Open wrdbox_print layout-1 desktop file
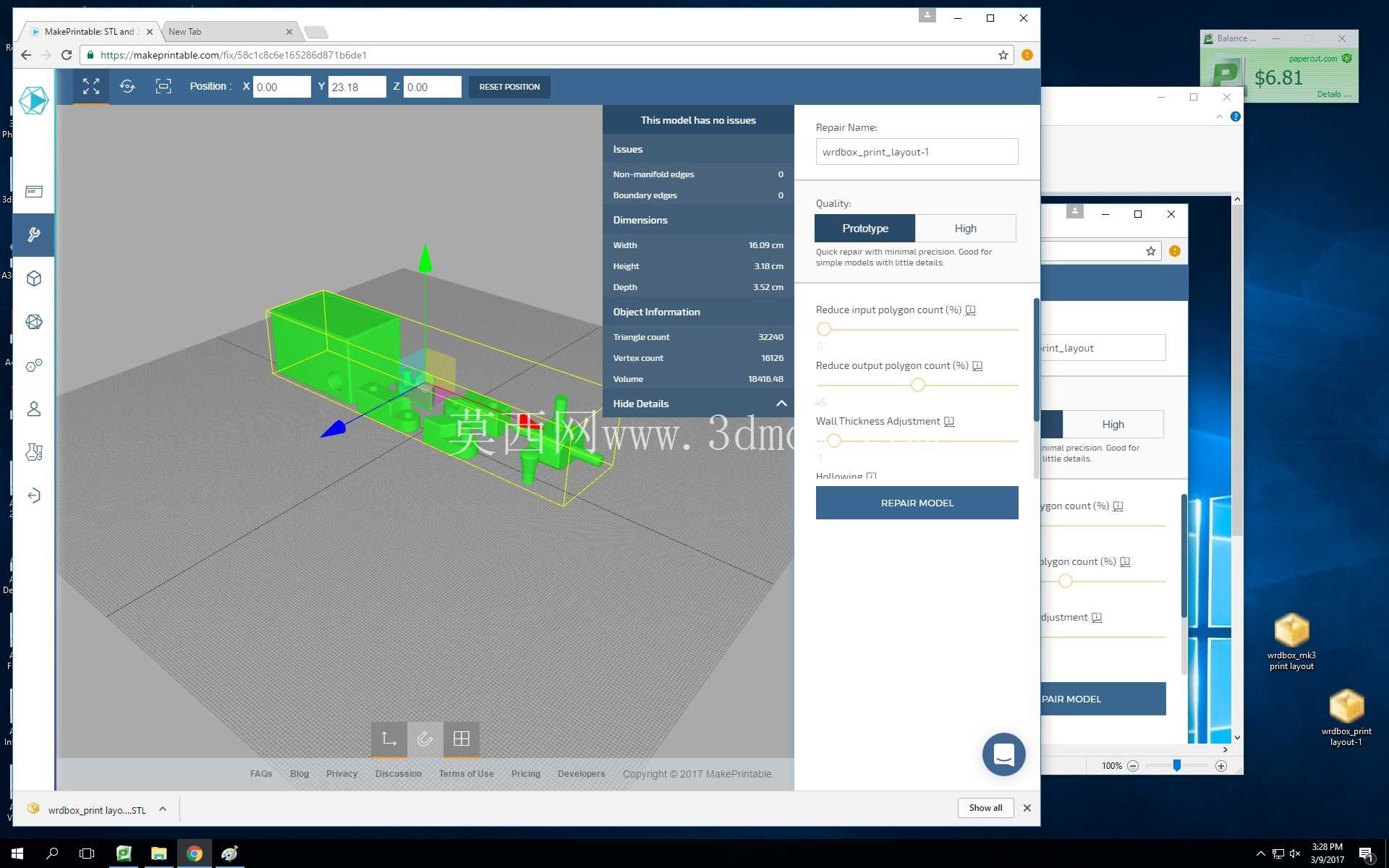Image resolution: width=1389 pixels, height=868 pixels. pyautogui.click(x=1346, y=718)
